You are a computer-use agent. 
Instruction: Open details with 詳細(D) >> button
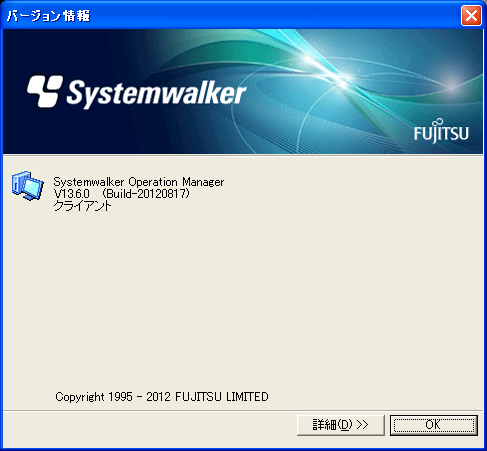click(x=341, y=425)
